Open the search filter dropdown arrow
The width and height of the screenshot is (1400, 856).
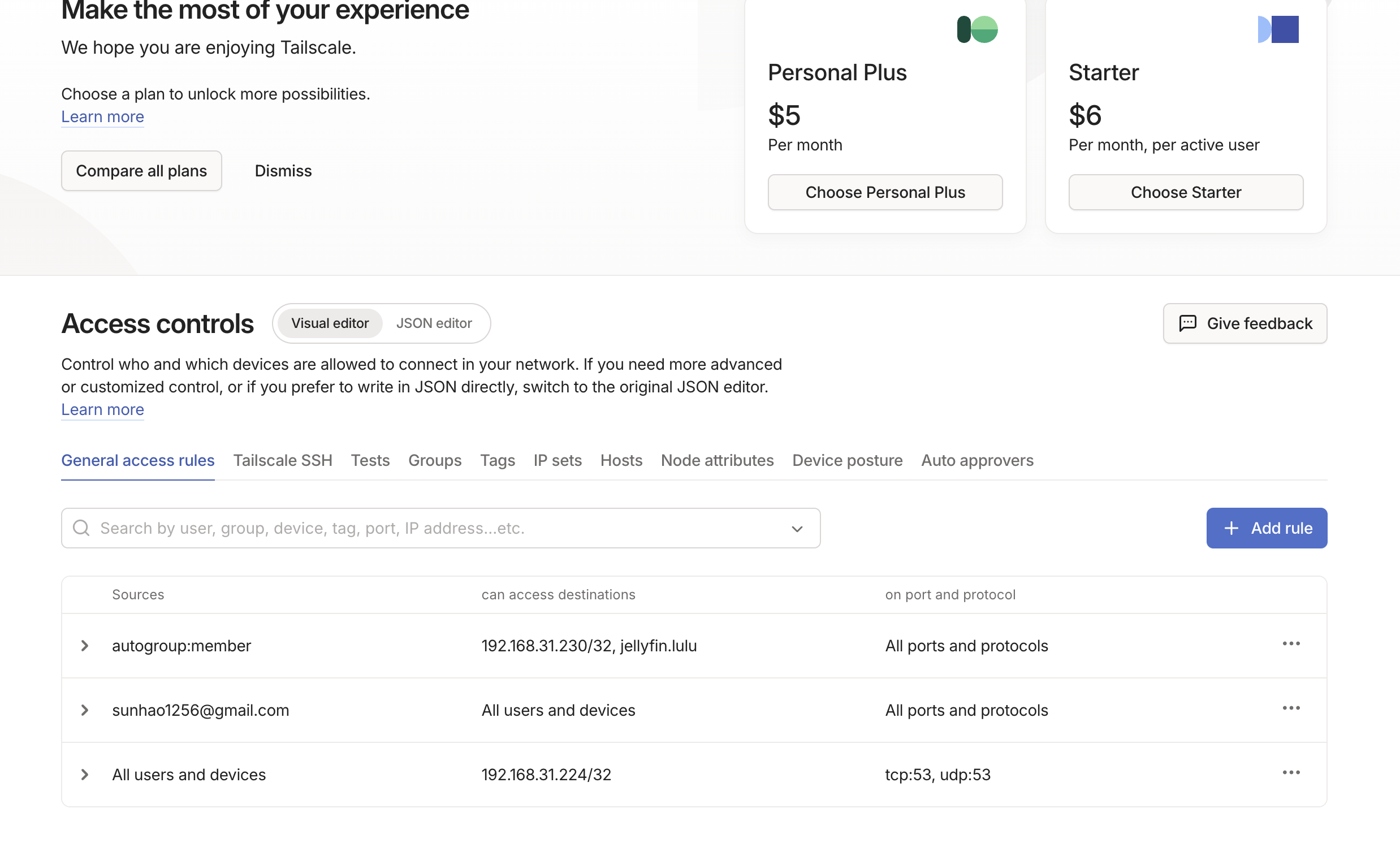pos(797,529)
